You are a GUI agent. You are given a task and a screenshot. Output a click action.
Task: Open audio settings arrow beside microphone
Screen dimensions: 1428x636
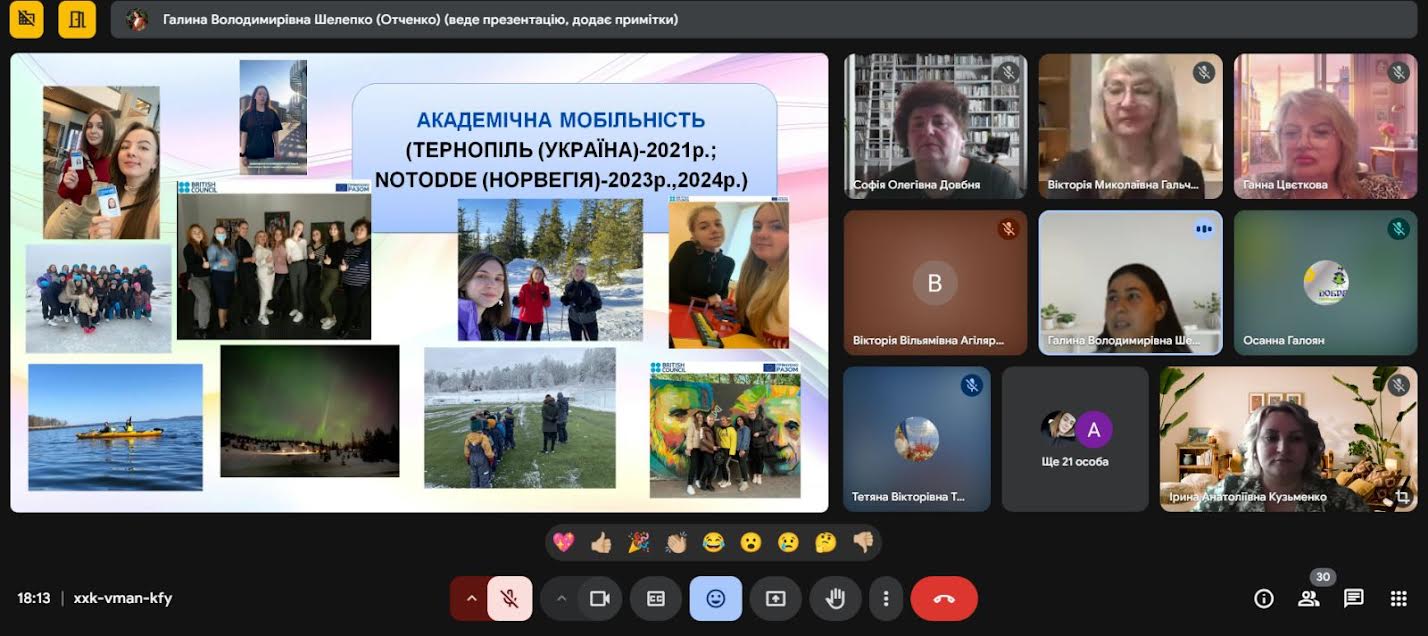pos(470,599)
